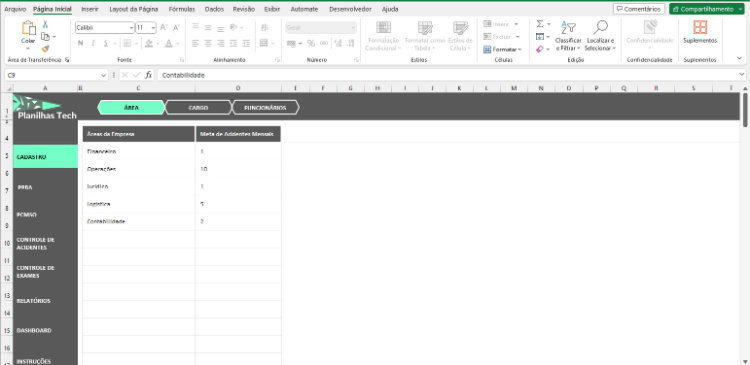Apply fill color bucket icon

pyautogui.click(x=149, y=44)
